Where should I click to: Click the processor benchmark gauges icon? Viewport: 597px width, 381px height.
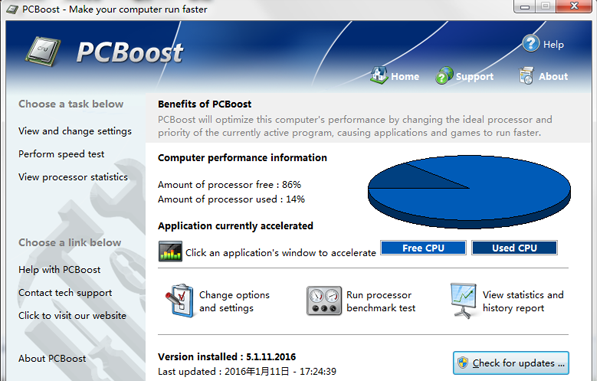tap(324, 300)
